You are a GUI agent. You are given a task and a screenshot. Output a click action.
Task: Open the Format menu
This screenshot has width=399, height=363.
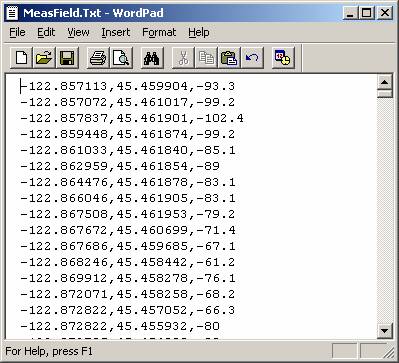[x=159, y=32]
